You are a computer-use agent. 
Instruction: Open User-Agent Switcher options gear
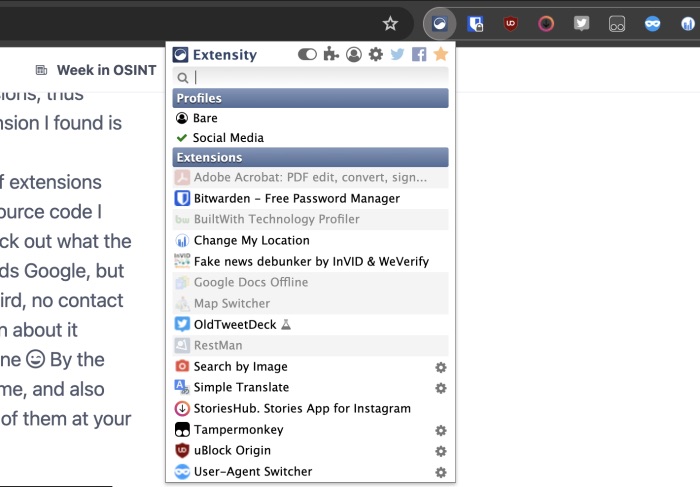click(441, 472)
